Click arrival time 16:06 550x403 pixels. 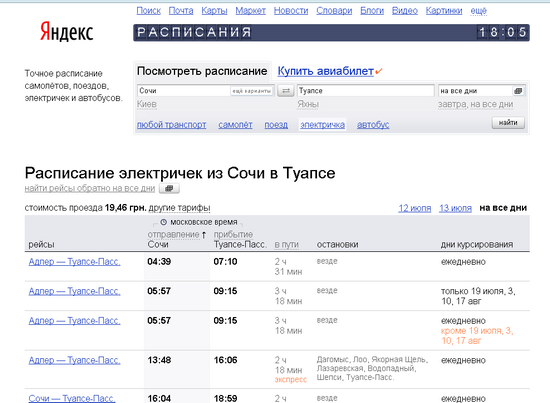(225, 360)
